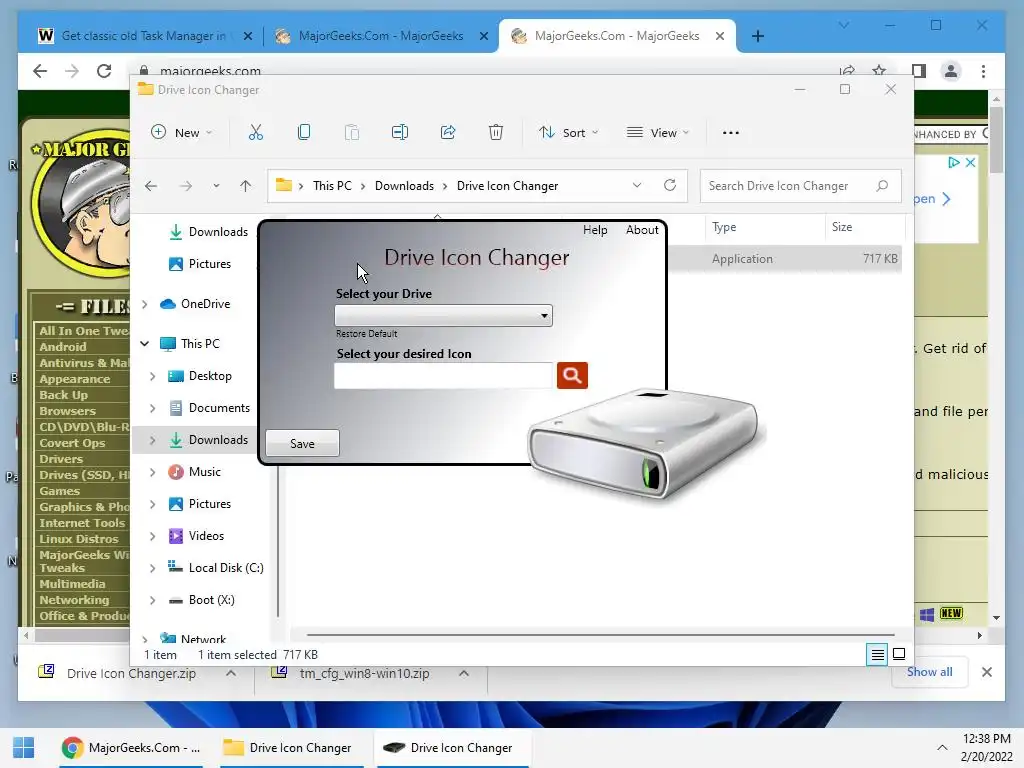Click the Chrome MajorGeeks taskbar item
Image resolution: width=1024 pixels, height=768 pixels.
tap(131, 748)
